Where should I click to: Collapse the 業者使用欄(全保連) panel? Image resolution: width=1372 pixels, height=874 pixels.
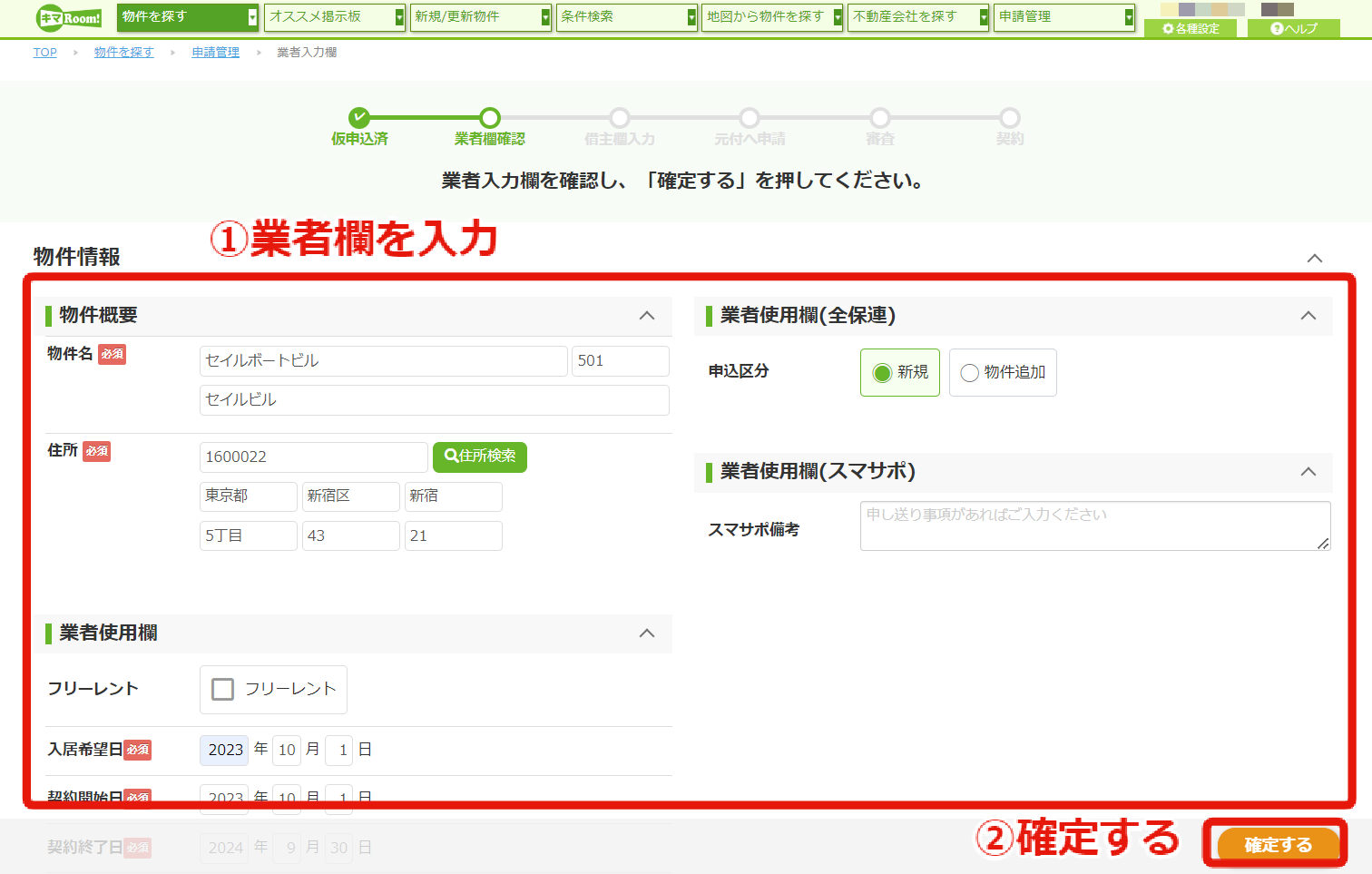(x=1308, y=316)
